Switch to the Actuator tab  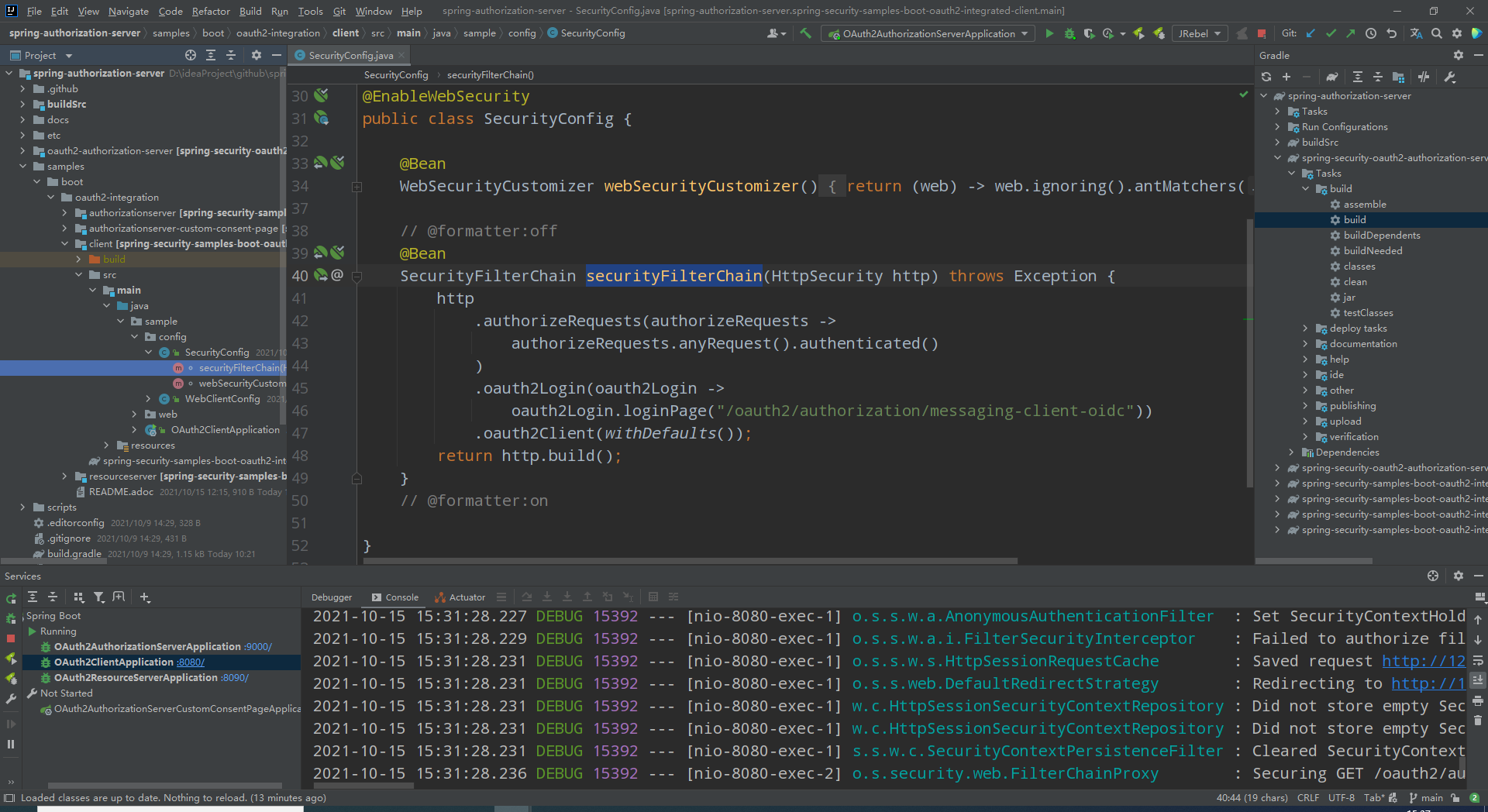pos(460,597)
